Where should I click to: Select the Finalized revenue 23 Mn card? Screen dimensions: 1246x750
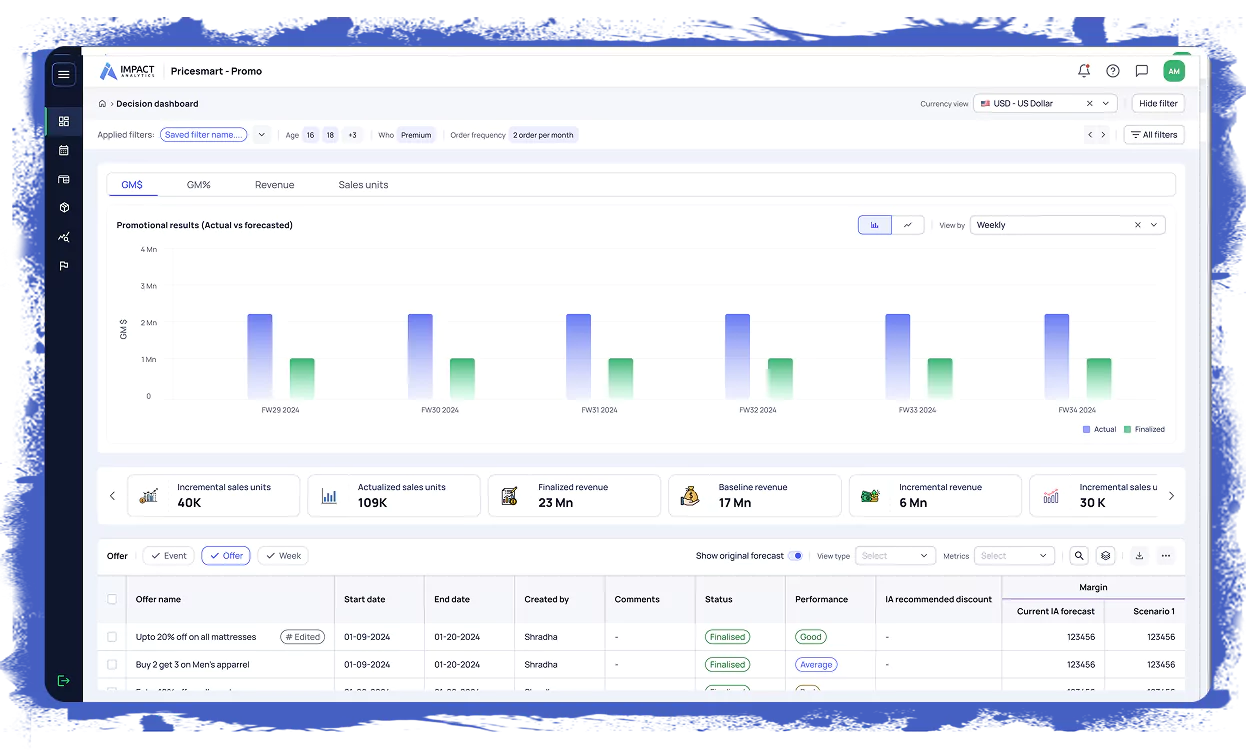click(574, 495)
